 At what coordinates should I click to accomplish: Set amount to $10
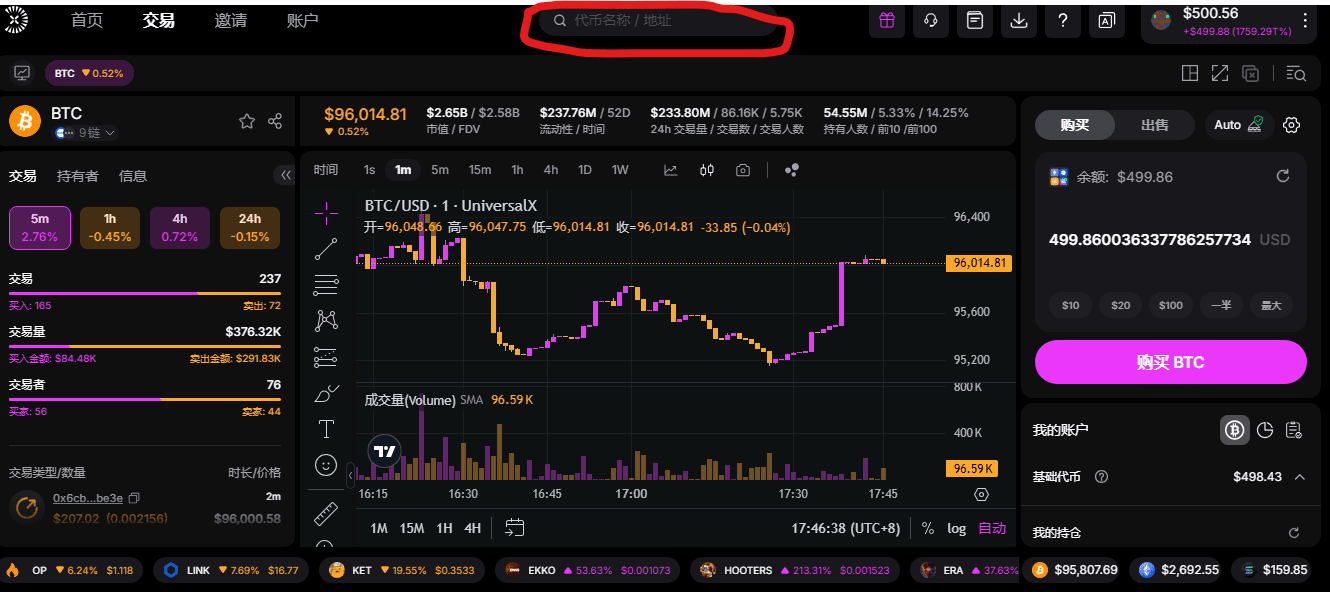coord(1070,305)
